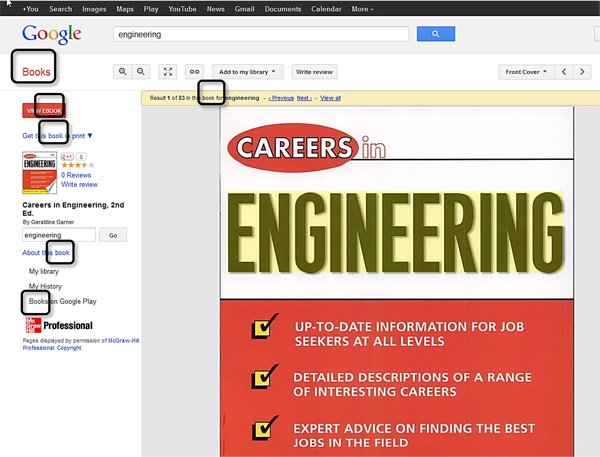Open Documents in the top bar
The image size is (600, 457).
[283, 9]
